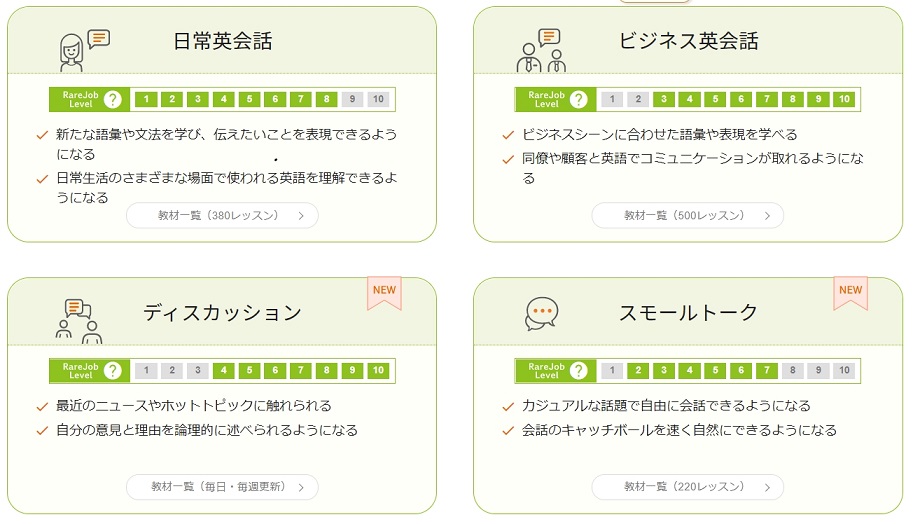The width and height of the screenshot is (920, 524).
Task: Open 教材一覧（500レッスン）materials list
Action: pos(687,215)
